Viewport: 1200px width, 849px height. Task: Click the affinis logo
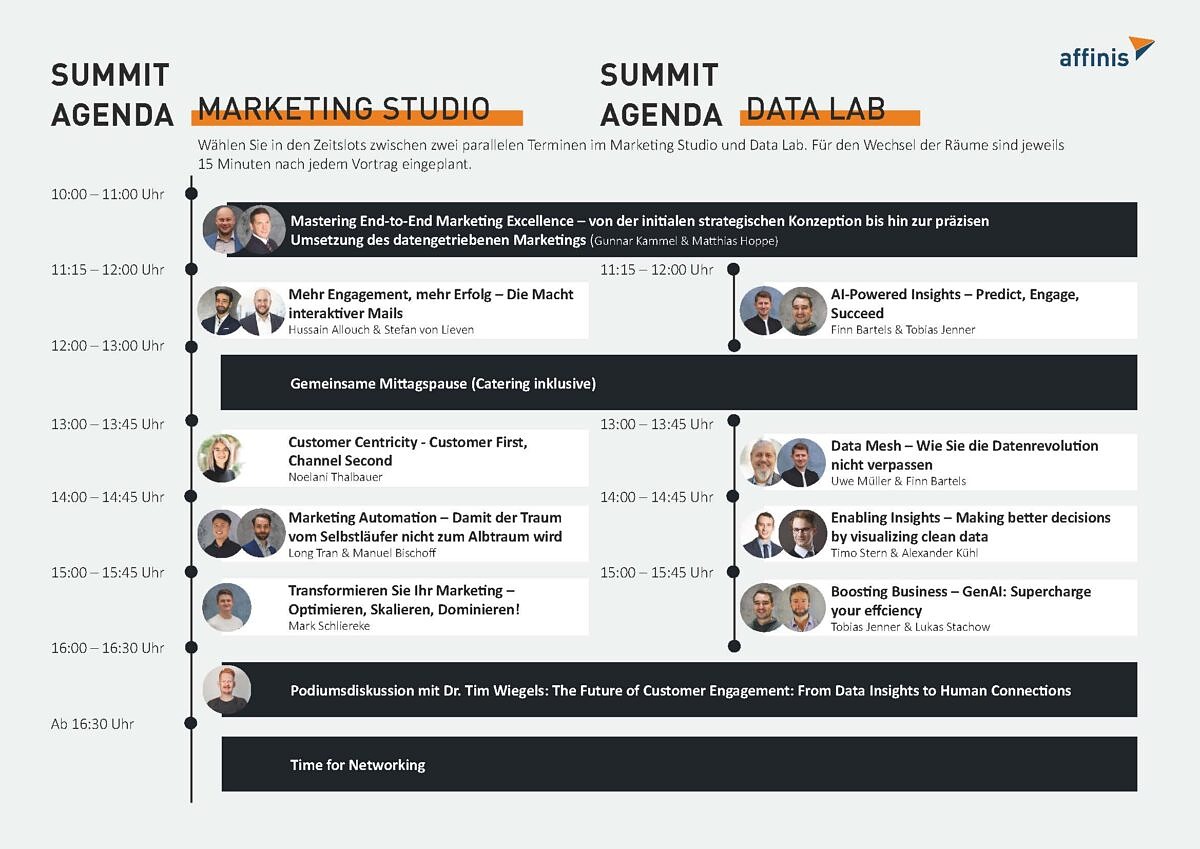point(1105,52)
